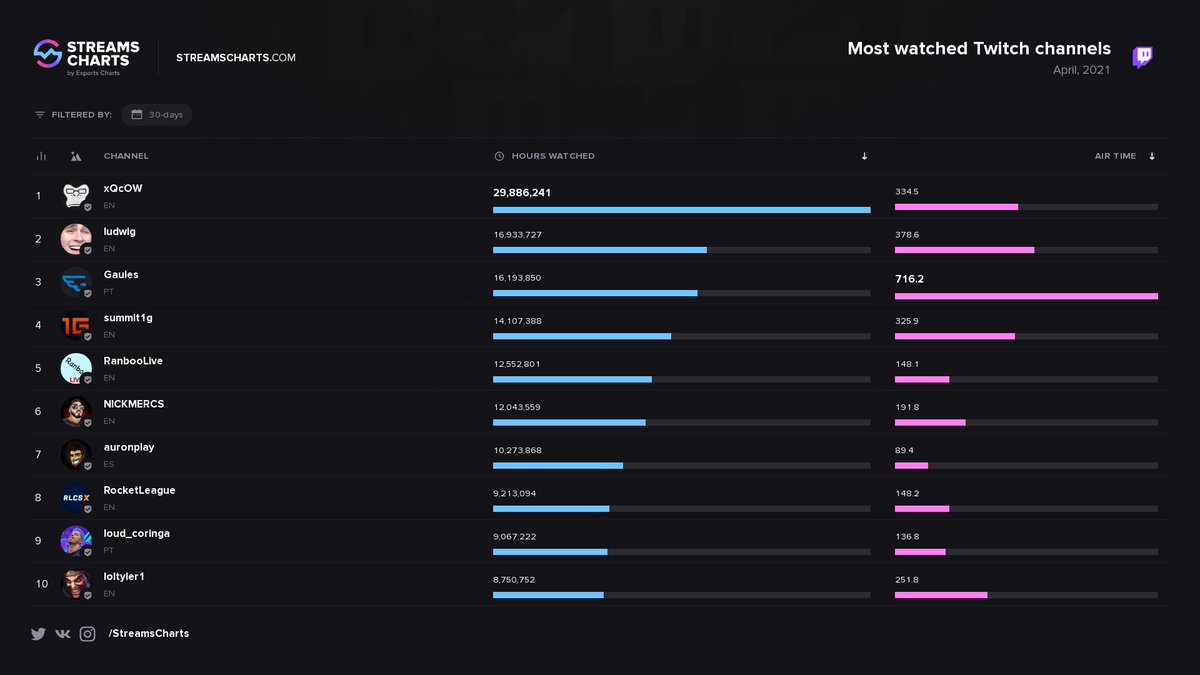Select the bar chart column header icon
1200x675 pixels.
40,156
